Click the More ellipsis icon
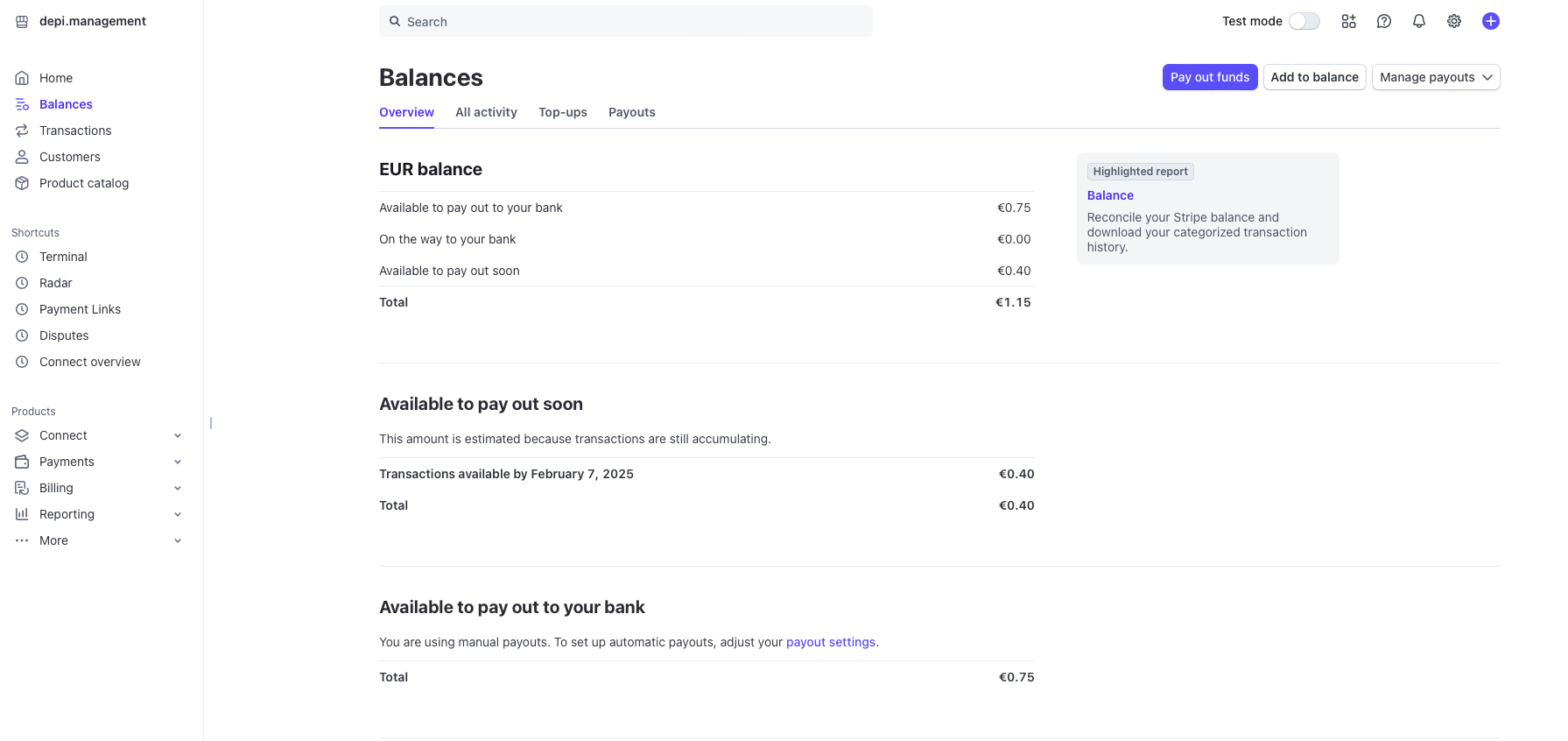The image size is (1568, 741). (22, 540)
